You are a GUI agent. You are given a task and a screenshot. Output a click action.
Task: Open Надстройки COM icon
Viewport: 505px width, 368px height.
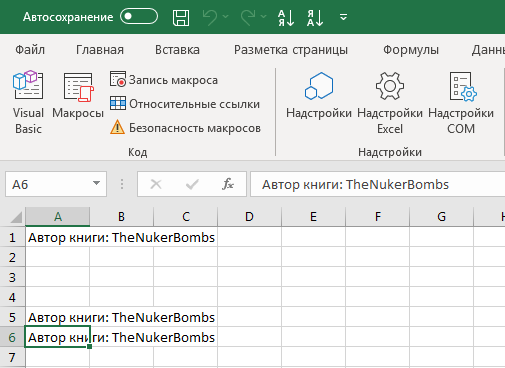click(x=461, y=103)
